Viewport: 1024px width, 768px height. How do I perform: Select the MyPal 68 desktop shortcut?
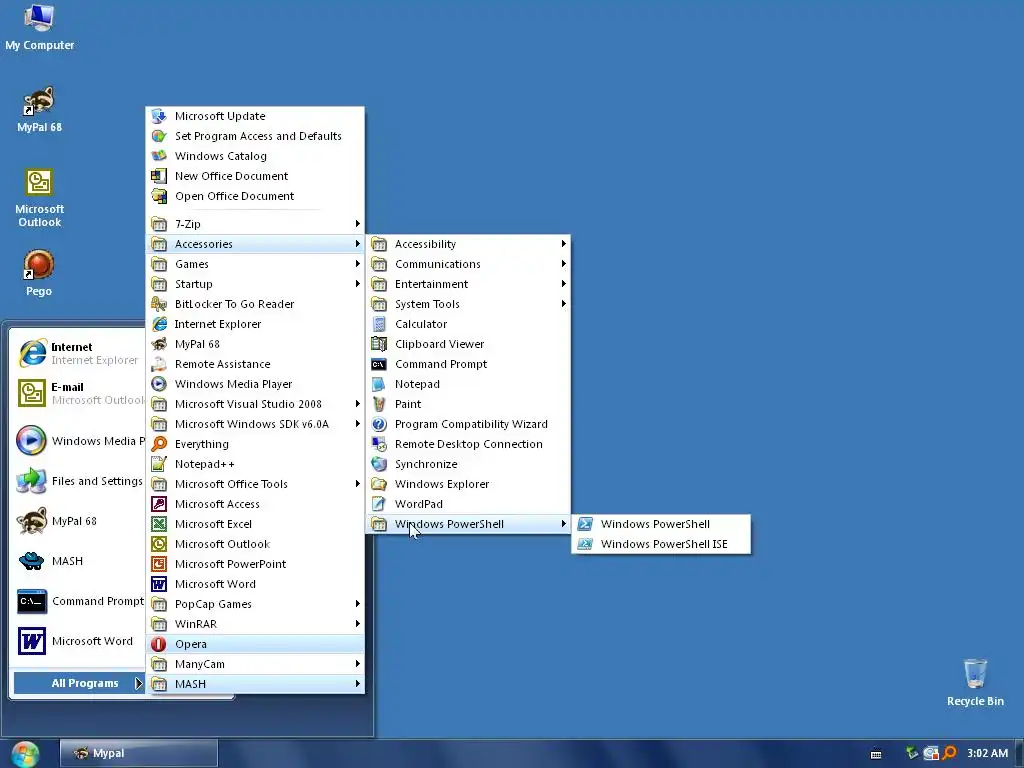(x=39, y=110)
